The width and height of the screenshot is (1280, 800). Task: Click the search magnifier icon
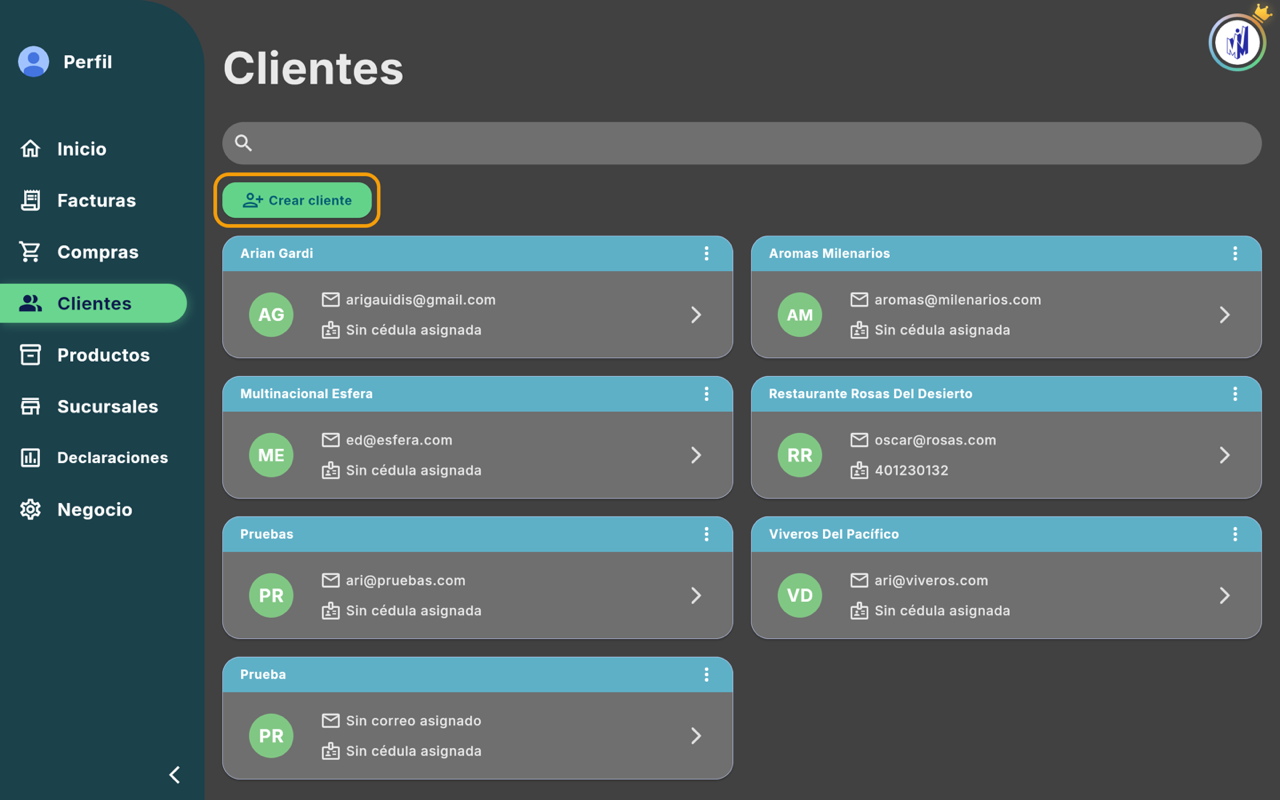tap(243, 143)
